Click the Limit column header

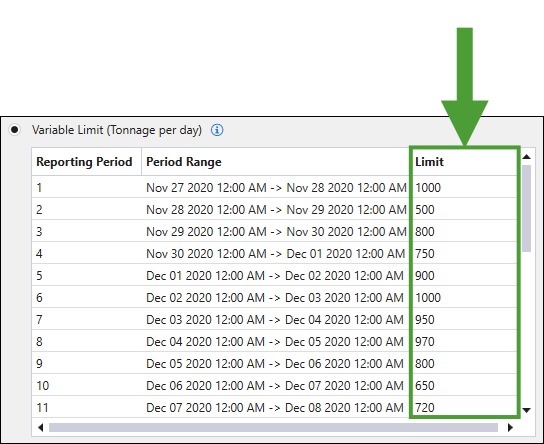tap(464, 162)
